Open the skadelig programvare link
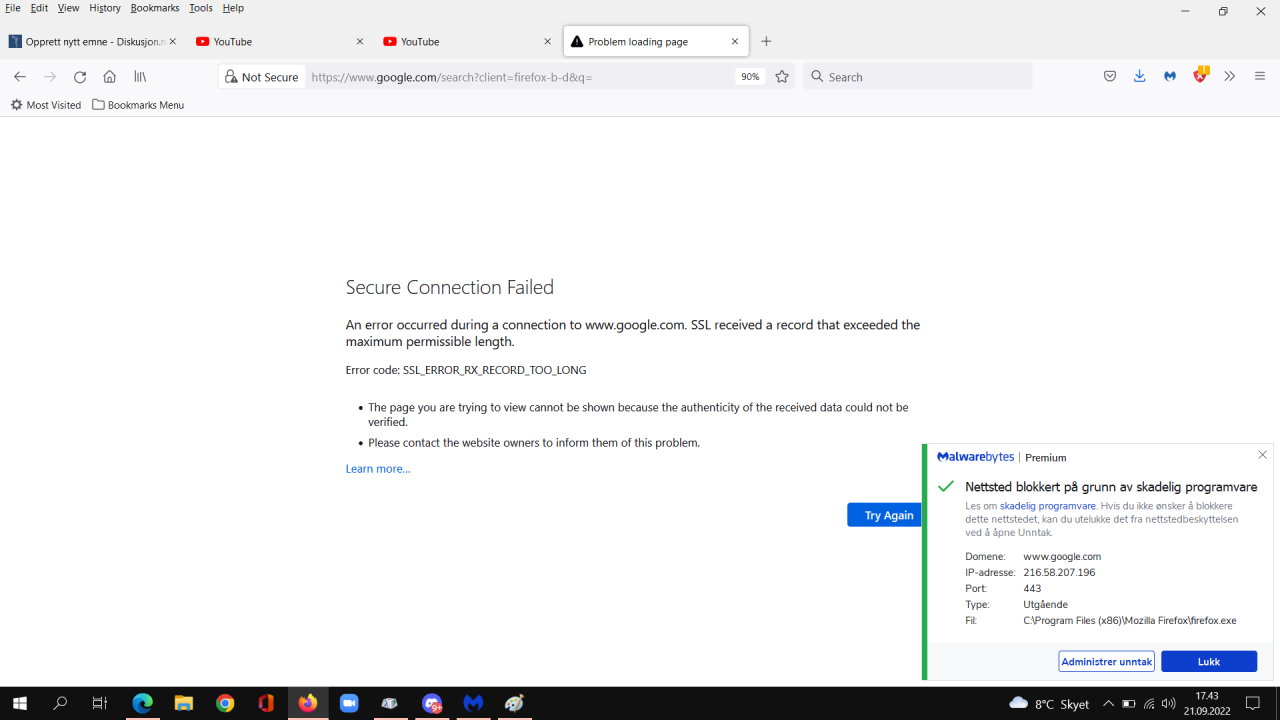 [x=1048, y=507]
